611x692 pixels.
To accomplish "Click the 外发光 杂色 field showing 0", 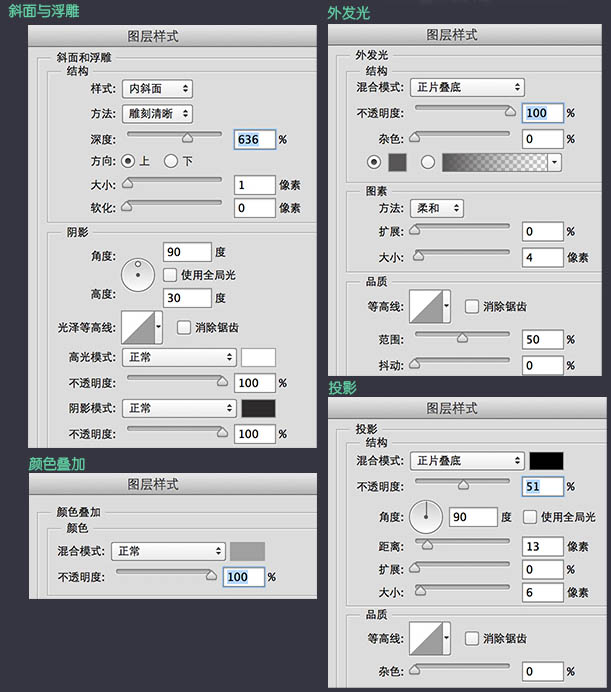I will click(543, 139).
